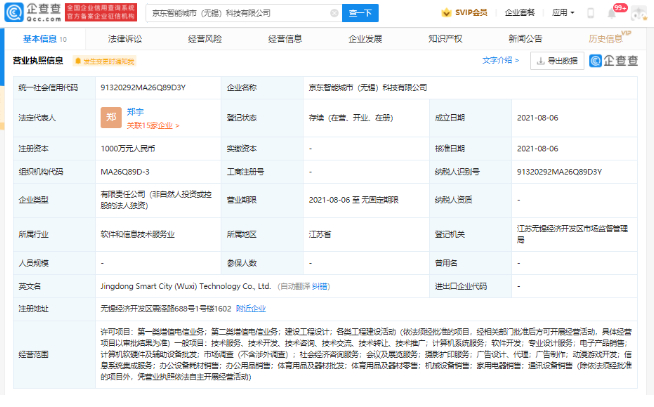Select the 经营范围 business scope text
The image size is (654, 407).
pyautogui.click(x=366, y=354)
